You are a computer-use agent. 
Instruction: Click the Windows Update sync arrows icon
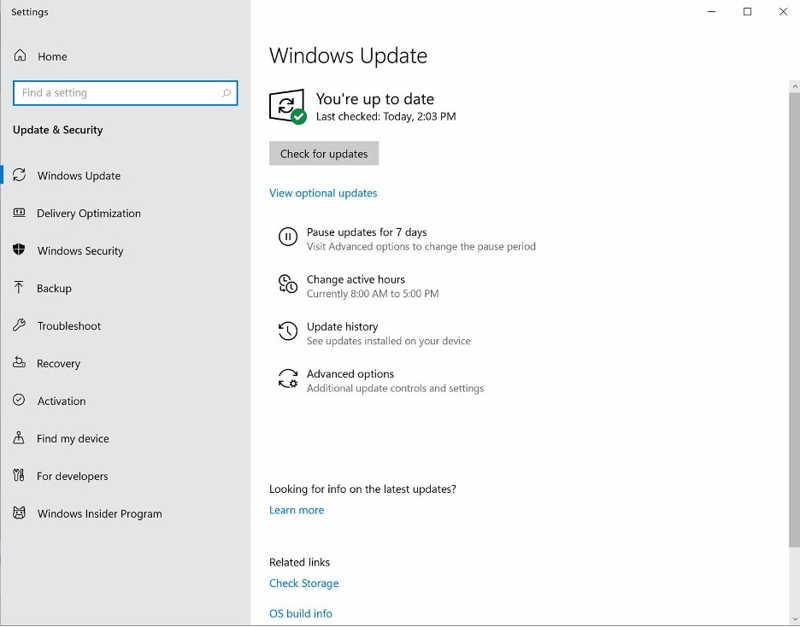click(x=19, y=174)
